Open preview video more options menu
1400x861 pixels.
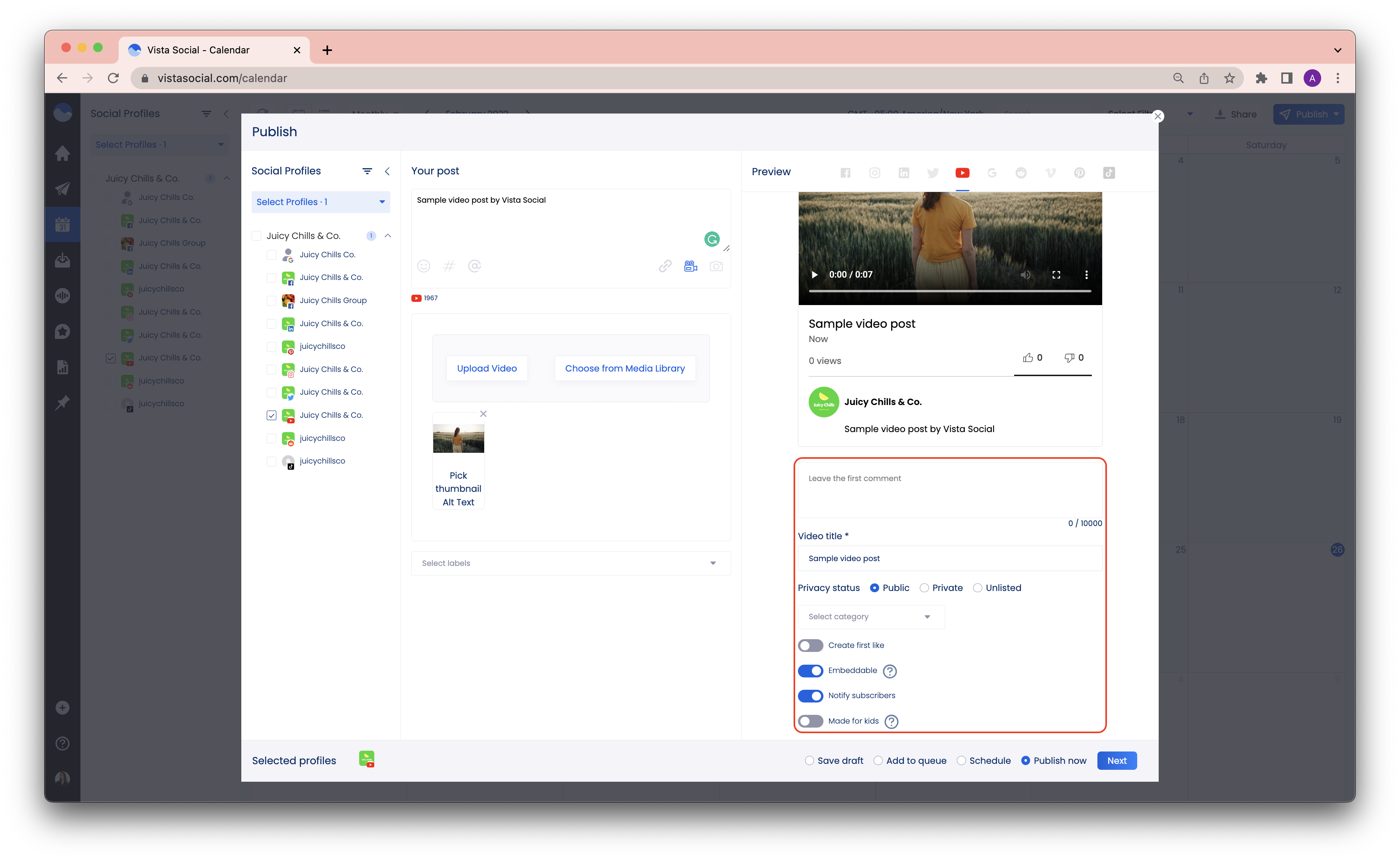1086,274
